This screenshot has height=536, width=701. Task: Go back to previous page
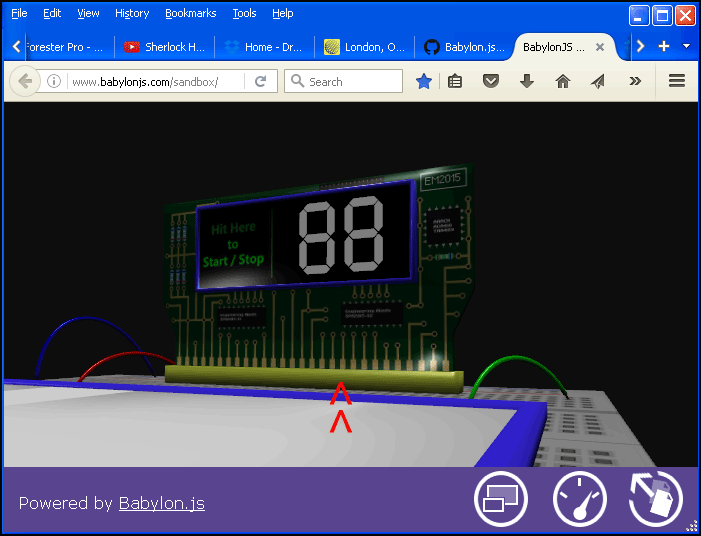(x=25, y=81)
